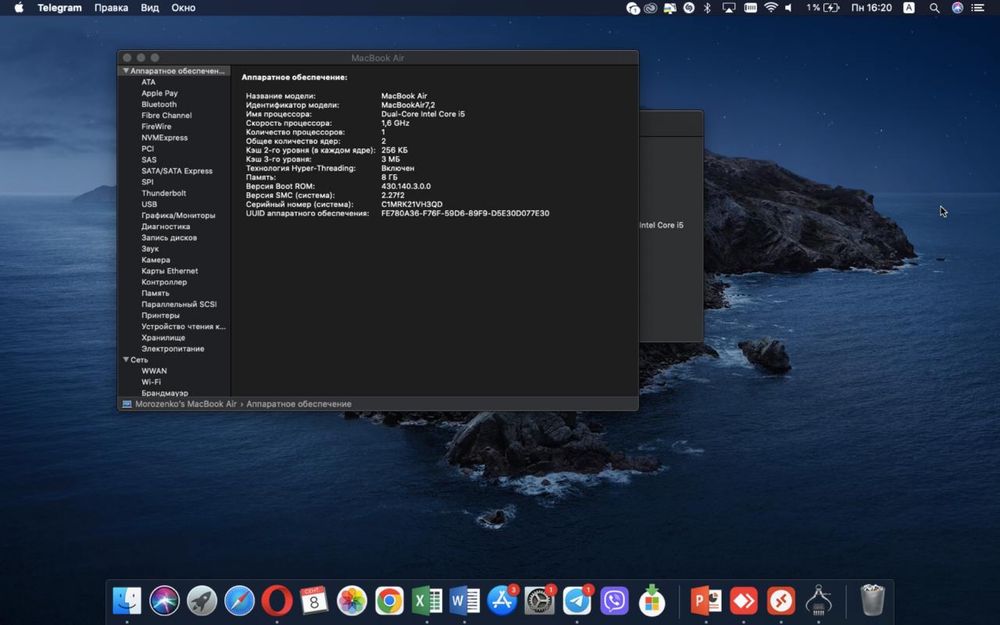The height and width of the screenshot is (625, 1000).
Task: Select Камера in the sidebar
Action: [156, 260]
